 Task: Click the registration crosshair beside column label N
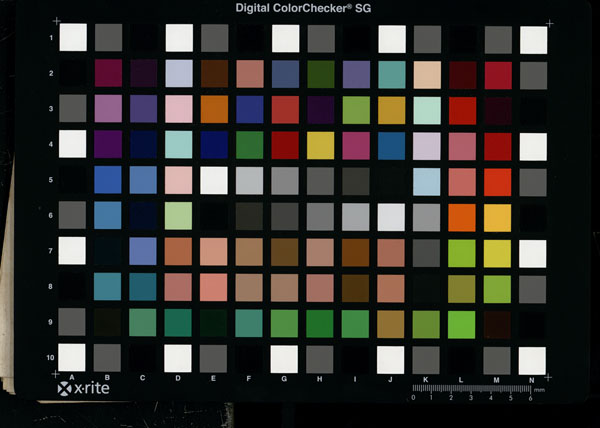(x=548, y=377)
